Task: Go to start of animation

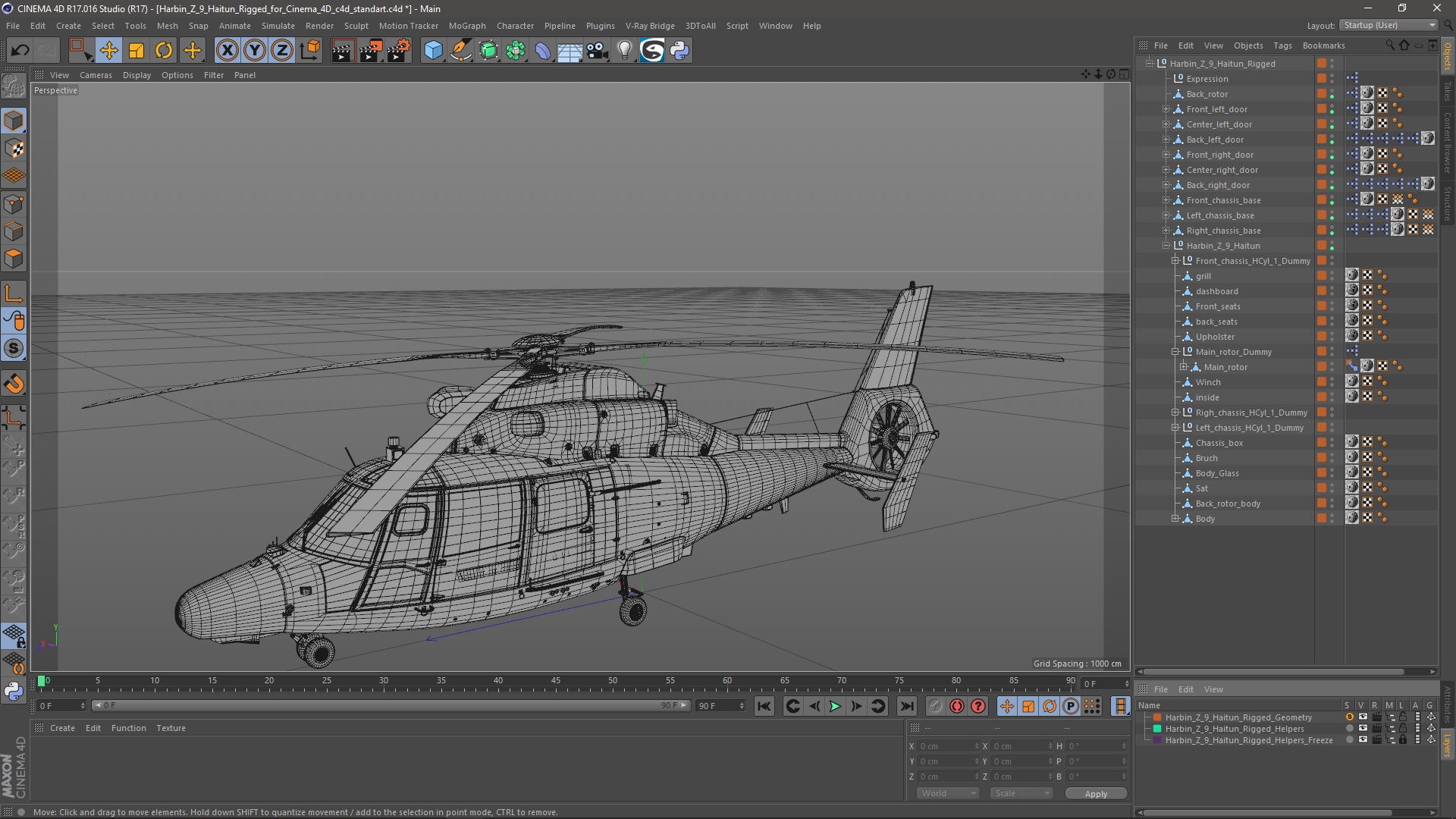Action: click(764, 706)
